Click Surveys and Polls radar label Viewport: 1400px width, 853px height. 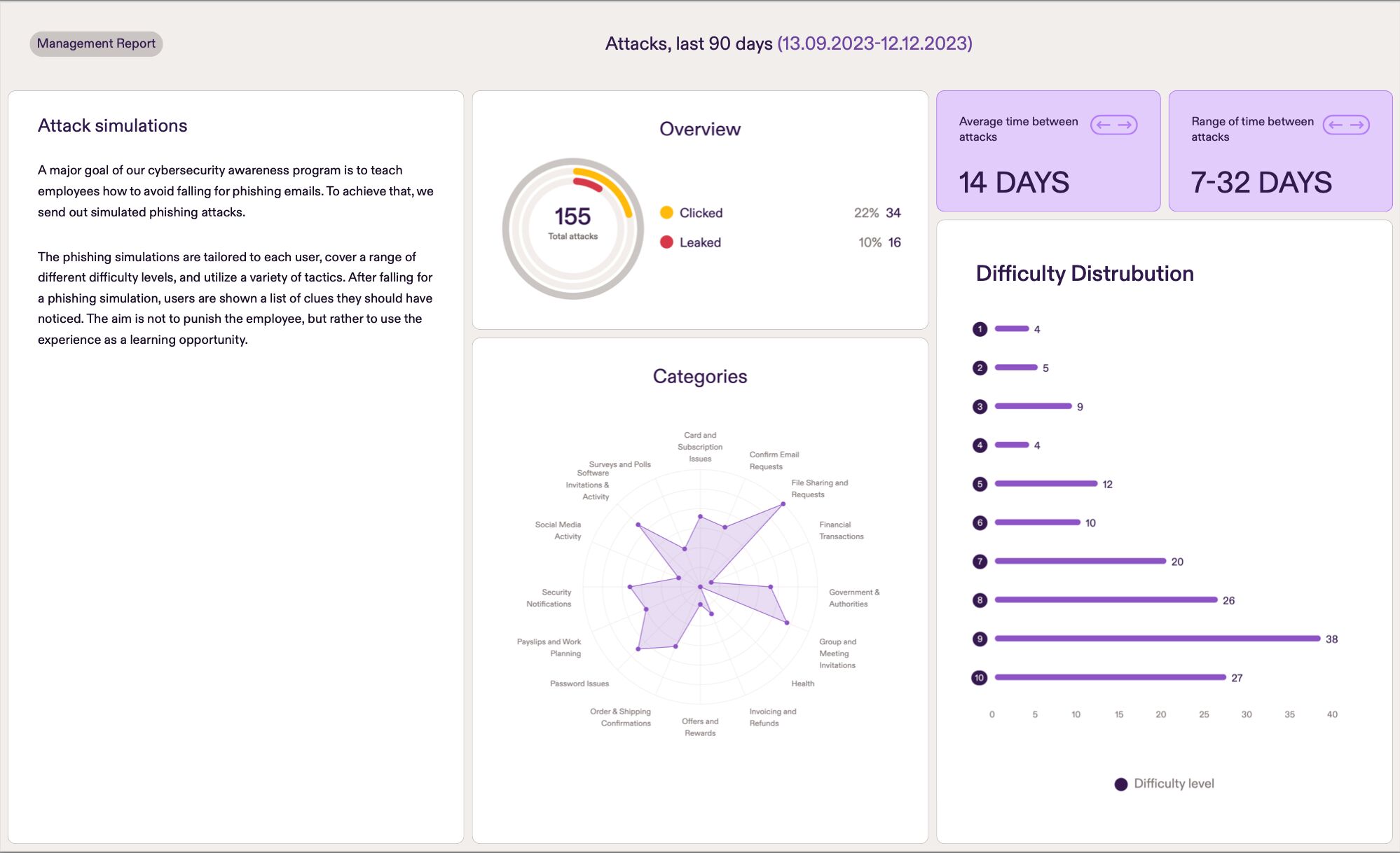tap(620, 464)
